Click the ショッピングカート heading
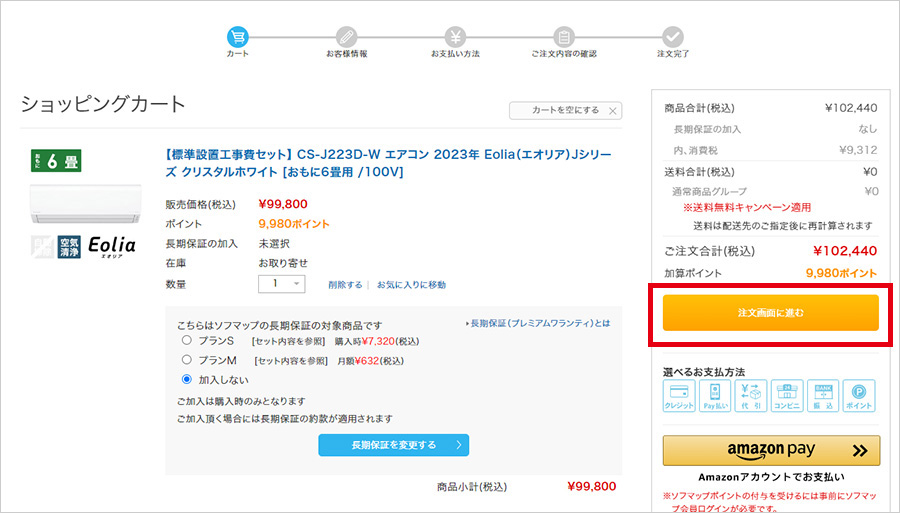 103,104
